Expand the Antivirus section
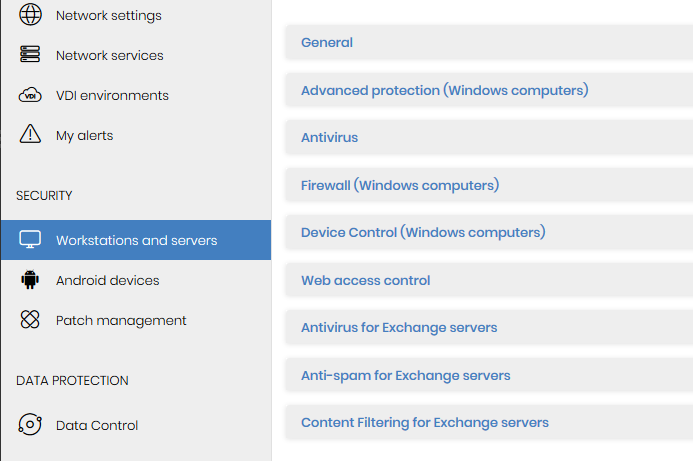This screenshot has height=461, width=693. (x=489, y=137)
